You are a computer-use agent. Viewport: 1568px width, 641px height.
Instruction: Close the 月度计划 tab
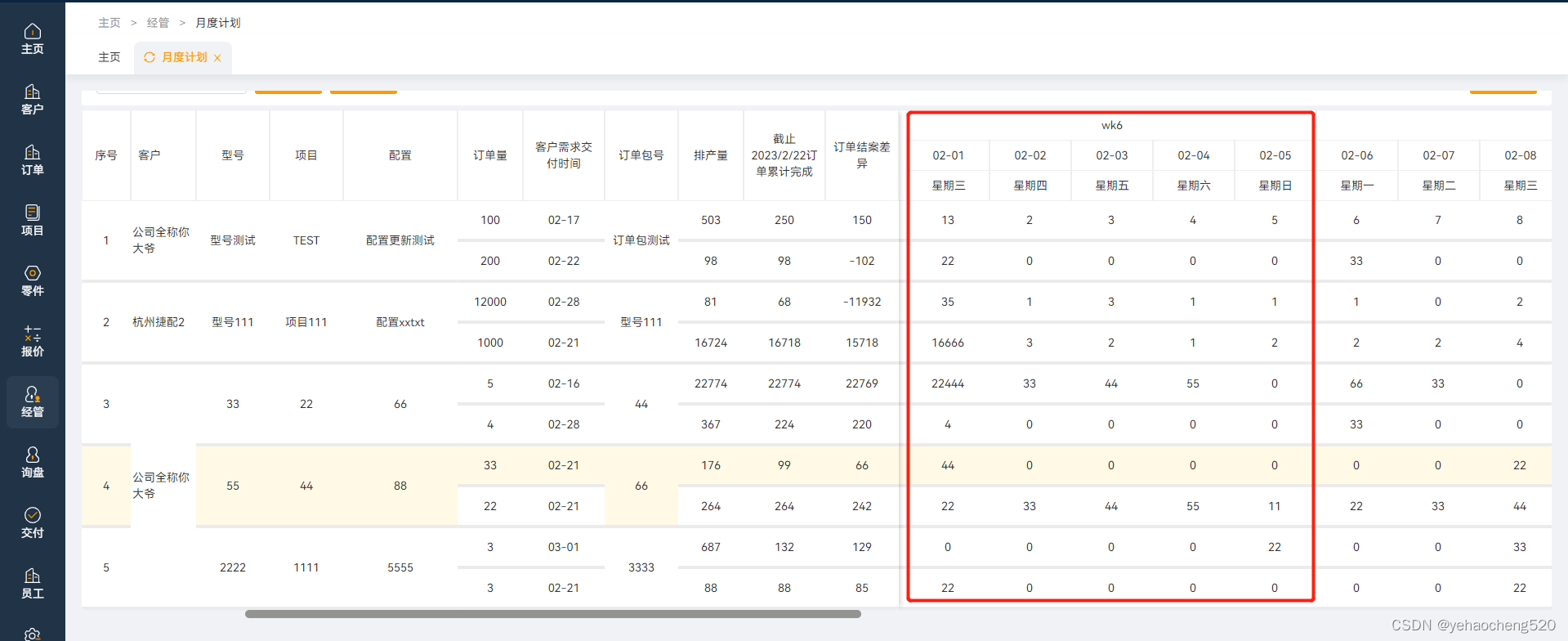coord(217,58)
